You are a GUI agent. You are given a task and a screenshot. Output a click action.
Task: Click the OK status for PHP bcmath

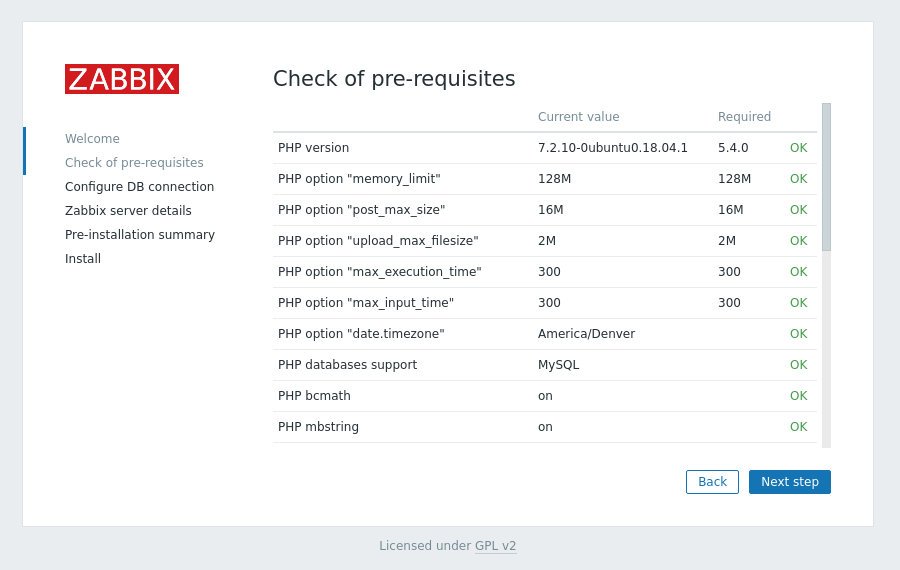798,395
